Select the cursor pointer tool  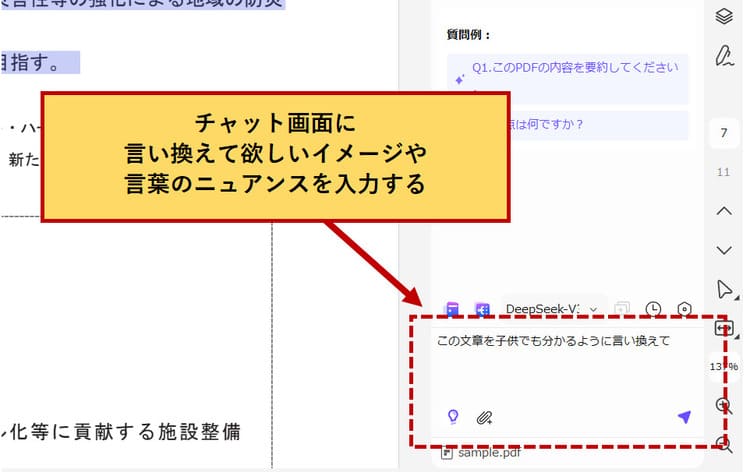(725, 289)
